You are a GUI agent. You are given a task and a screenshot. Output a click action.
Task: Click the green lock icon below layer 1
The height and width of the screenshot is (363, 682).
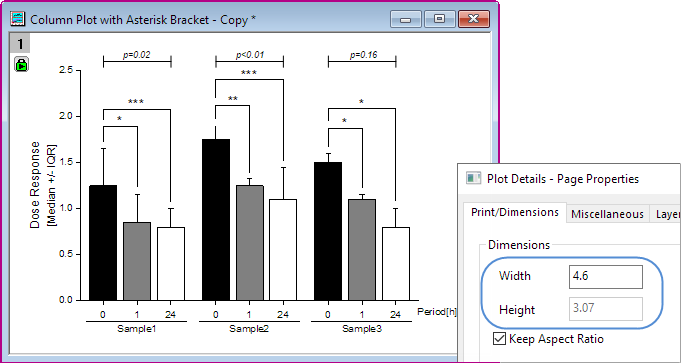[21, 64]
